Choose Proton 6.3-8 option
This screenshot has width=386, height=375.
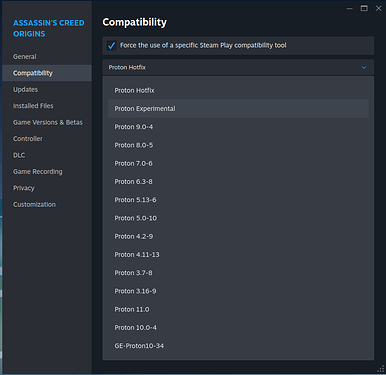pyautogui.click(x=238, y=182)
